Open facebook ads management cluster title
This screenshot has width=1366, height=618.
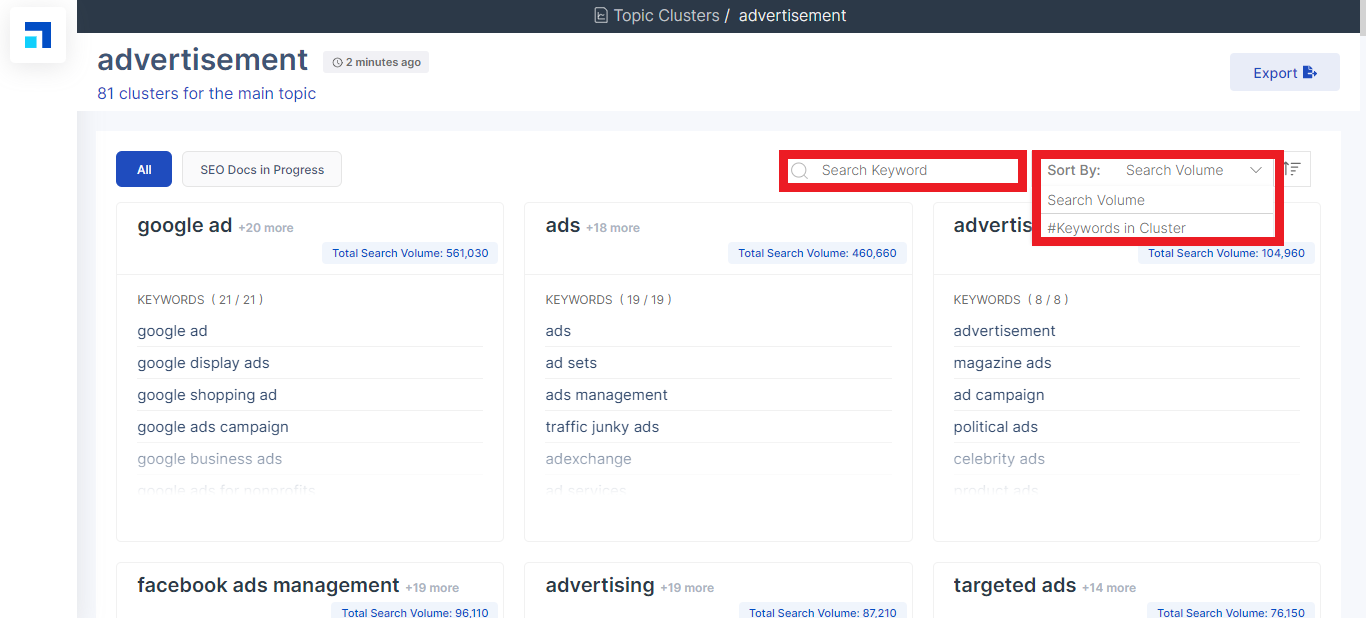tap(268, 585)
